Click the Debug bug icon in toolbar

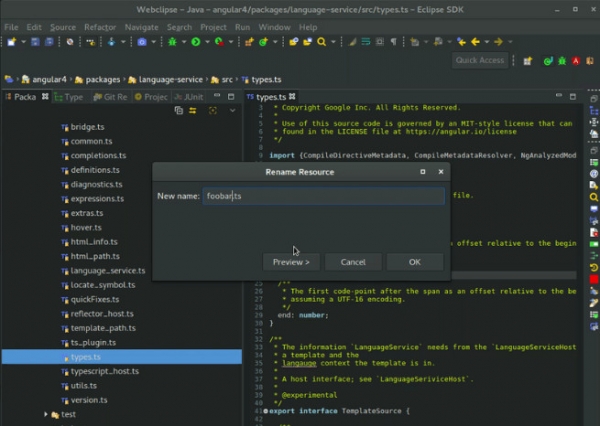[172, 42]
